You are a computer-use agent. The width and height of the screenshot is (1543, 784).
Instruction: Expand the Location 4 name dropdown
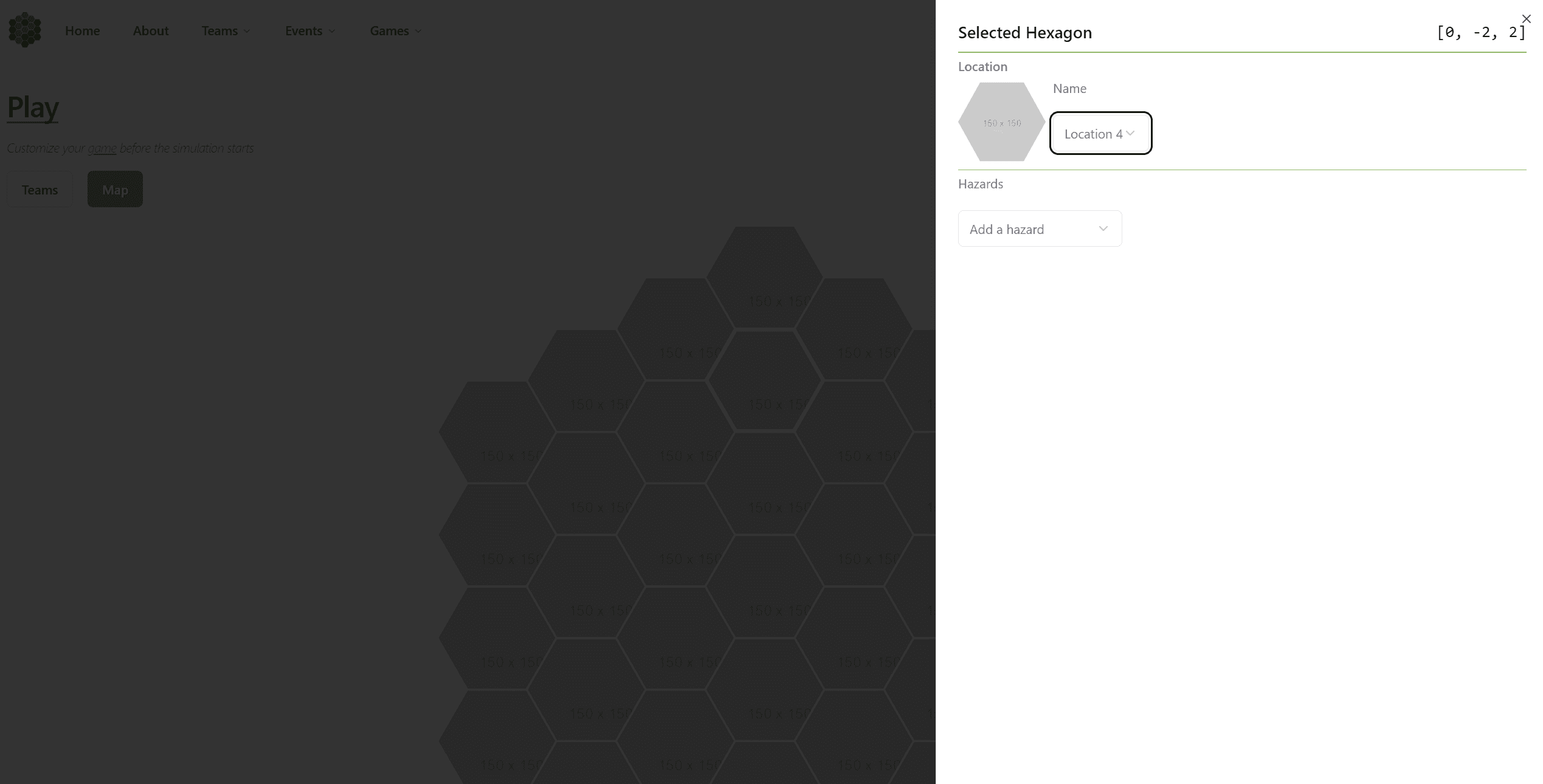[x=1100, y=133]
